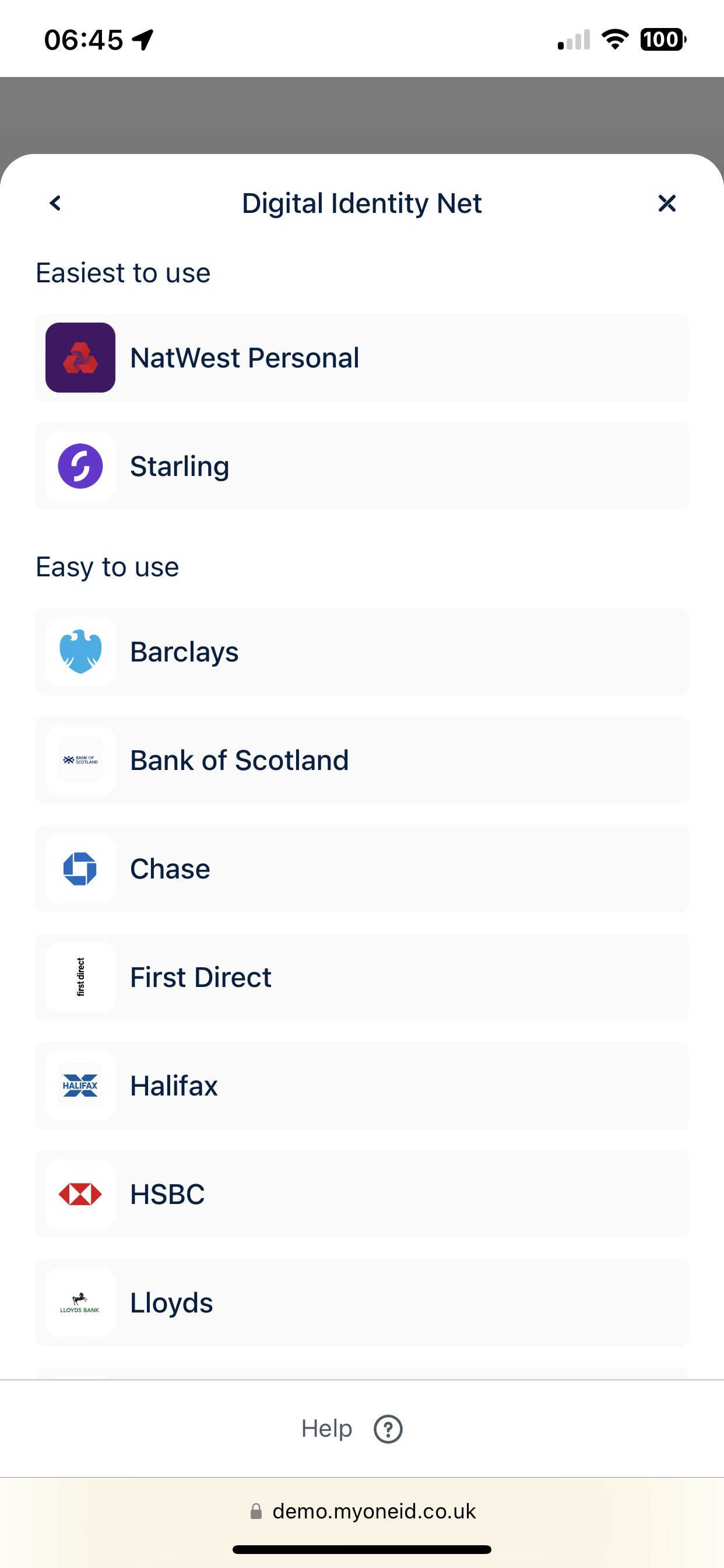
Task: Select the NatWest Personal bank option
Action: tap(245, 358)
